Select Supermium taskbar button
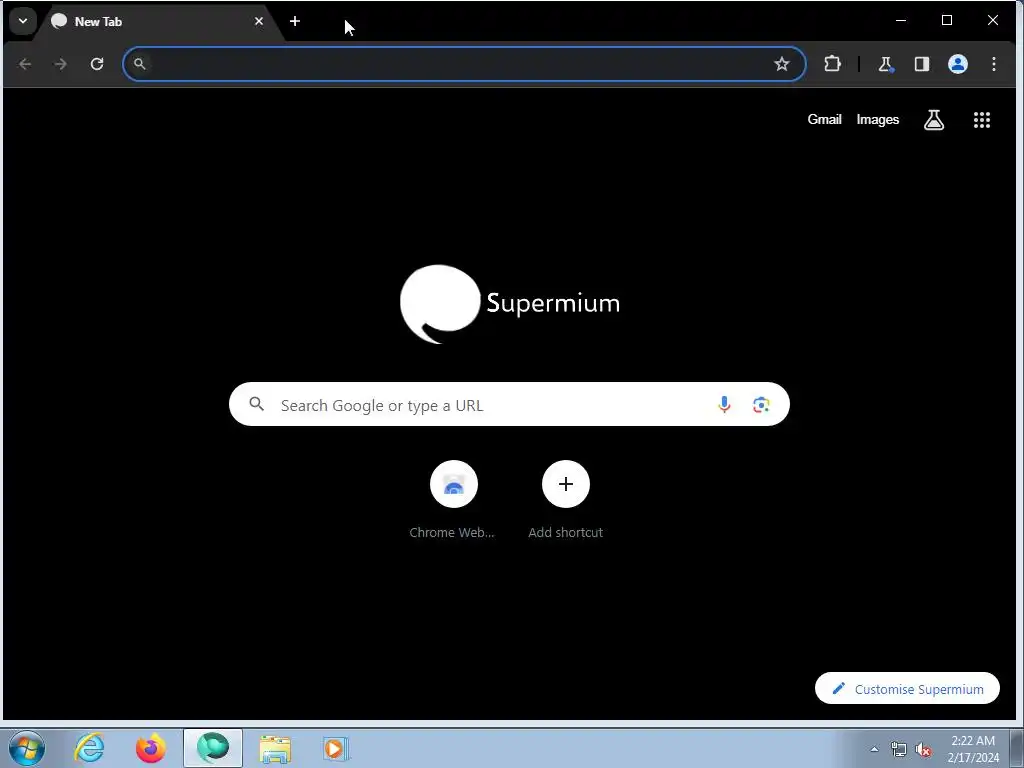This screenshot has width=1024, height=768. 212,748
